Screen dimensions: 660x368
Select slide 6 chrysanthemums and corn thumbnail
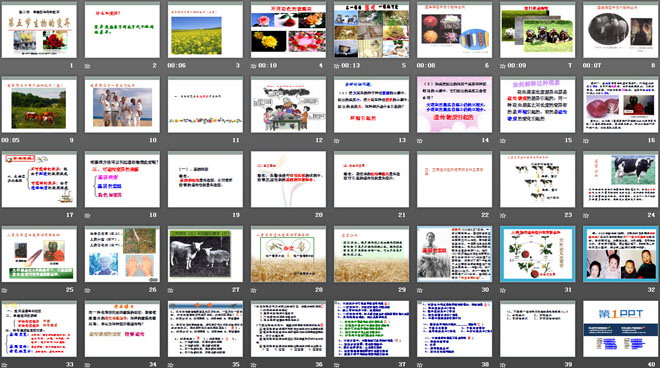(455, 31)
